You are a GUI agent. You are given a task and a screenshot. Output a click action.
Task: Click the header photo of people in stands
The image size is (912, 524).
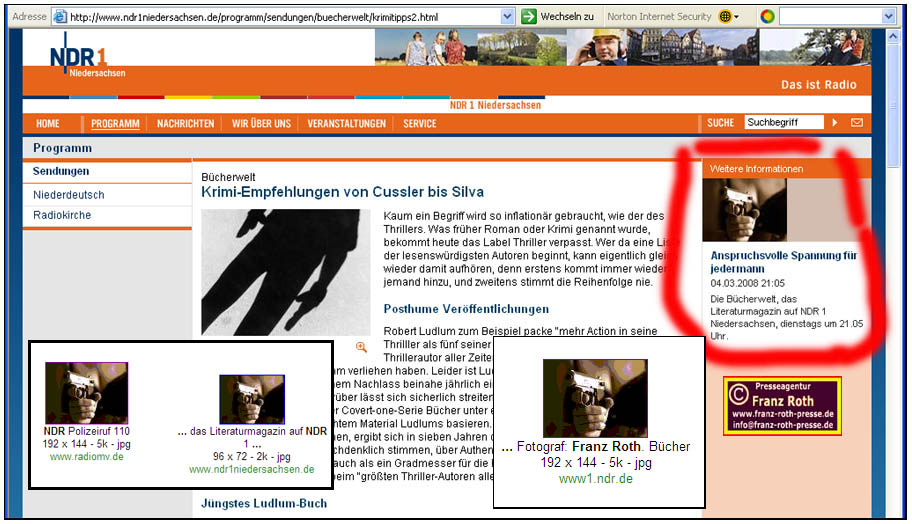click(x=815, y=48)
